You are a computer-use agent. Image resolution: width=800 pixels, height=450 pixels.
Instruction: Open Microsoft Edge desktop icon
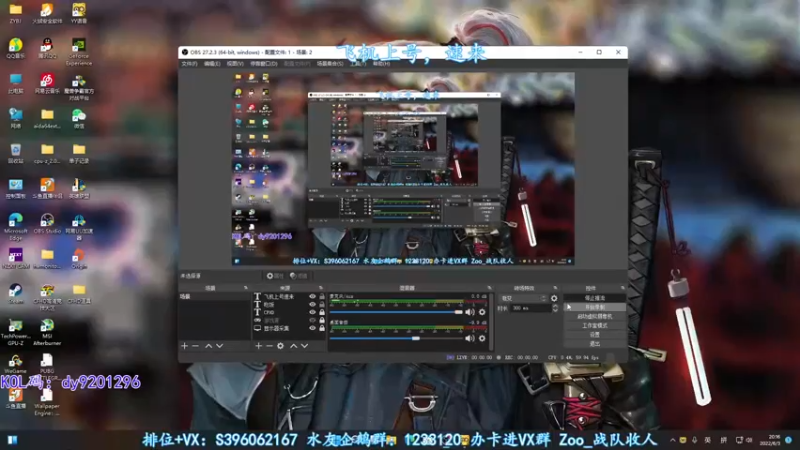pos(15,227)
